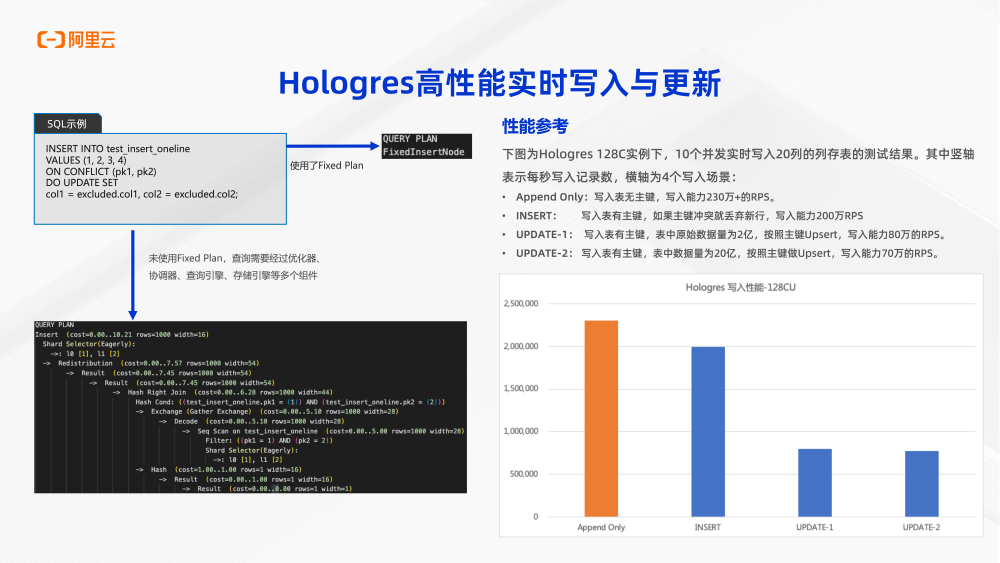
Task: Select the line INSERT INTO test_insert_oneline
Action: tap(117, 149)
